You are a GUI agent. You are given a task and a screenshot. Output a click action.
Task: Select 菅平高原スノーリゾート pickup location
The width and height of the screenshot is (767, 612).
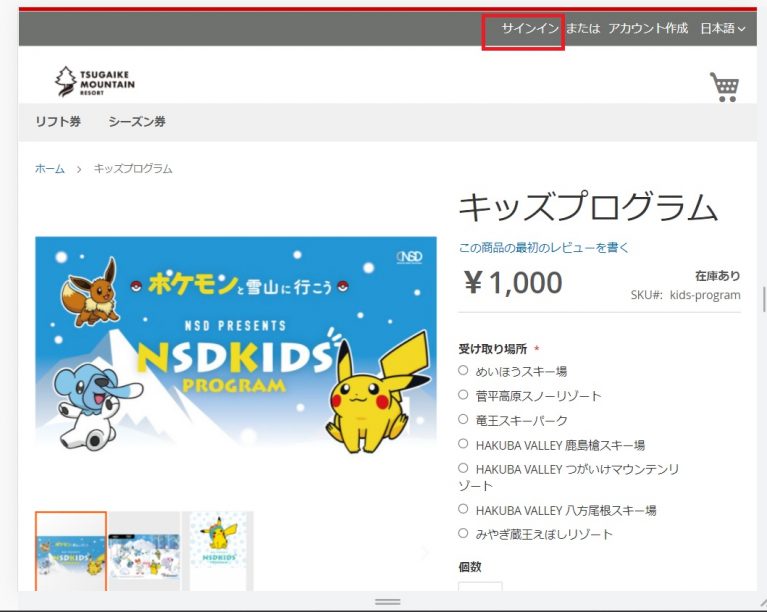pos(463,394)
